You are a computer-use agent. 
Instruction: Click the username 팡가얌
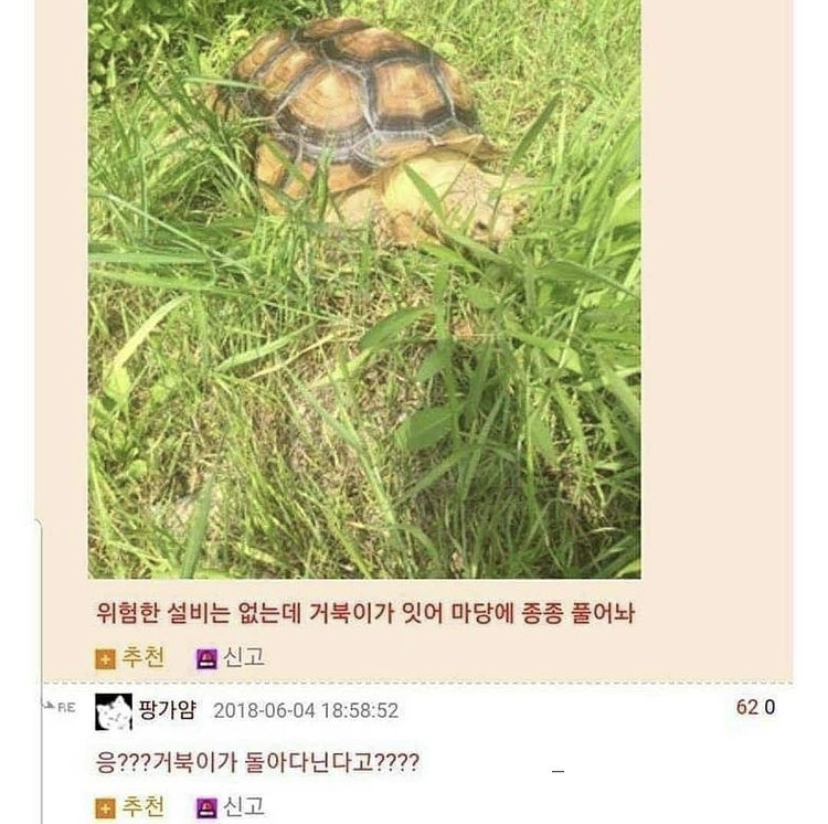167,709
